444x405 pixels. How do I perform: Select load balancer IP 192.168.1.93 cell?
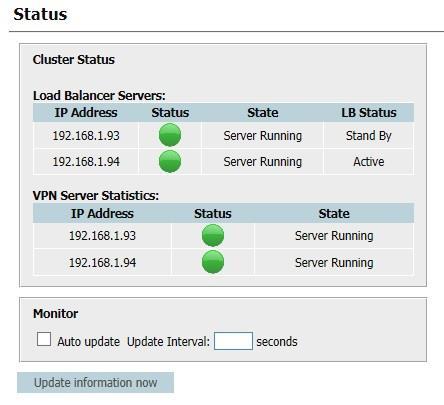[x=86, y=136]
